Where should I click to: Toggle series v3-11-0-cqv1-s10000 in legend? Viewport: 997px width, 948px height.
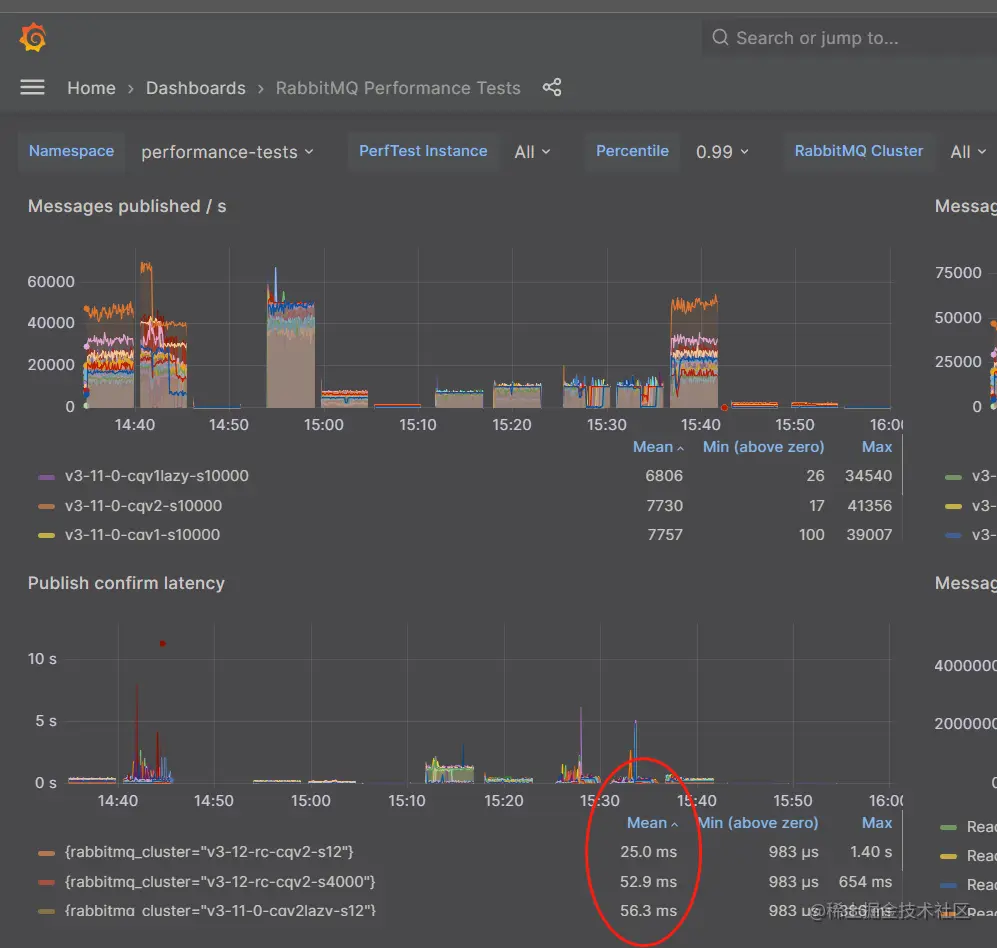142,535
